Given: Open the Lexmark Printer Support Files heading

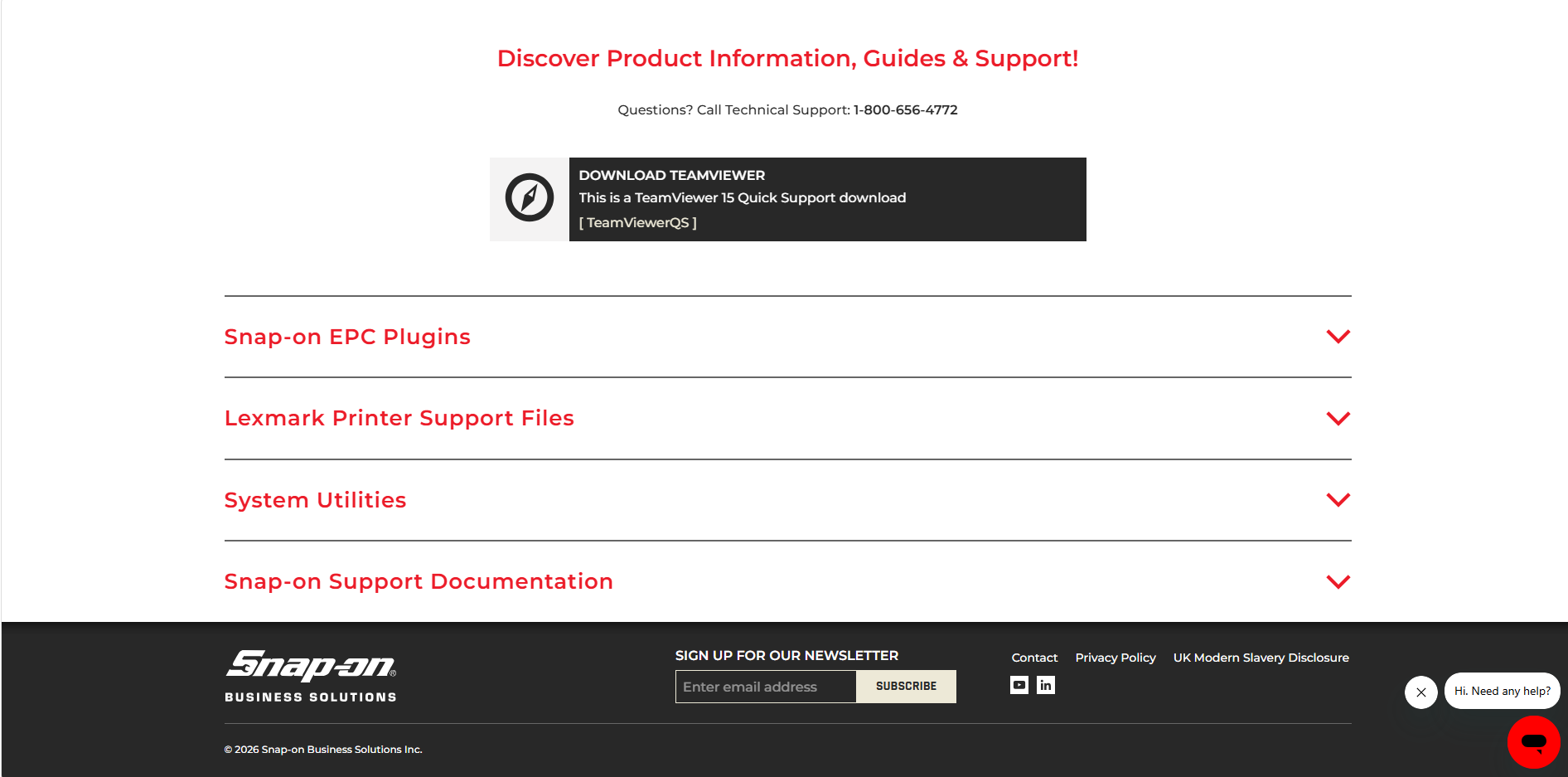Looking at the screenshot, I should tap(399, 418).
